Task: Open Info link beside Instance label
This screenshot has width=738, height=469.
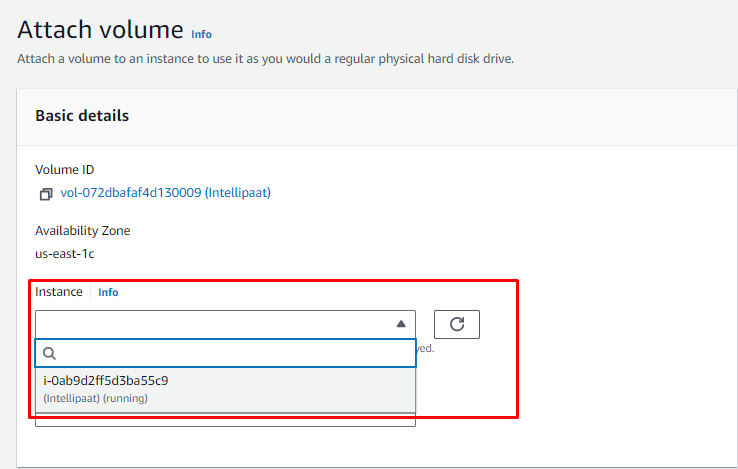Action: click(108, 292)
